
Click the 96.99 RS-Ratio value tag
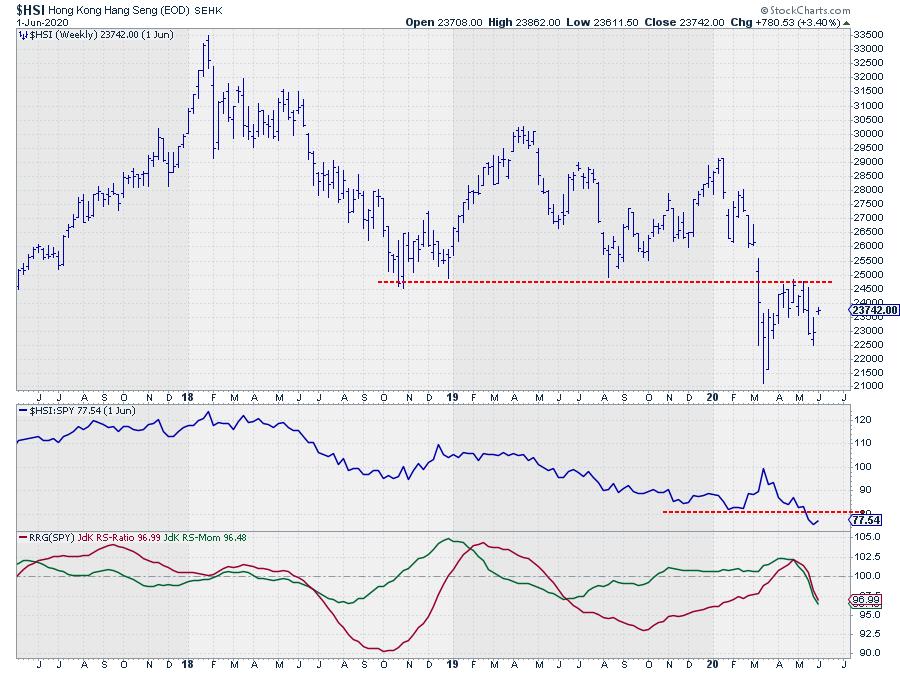coord(863,600)
